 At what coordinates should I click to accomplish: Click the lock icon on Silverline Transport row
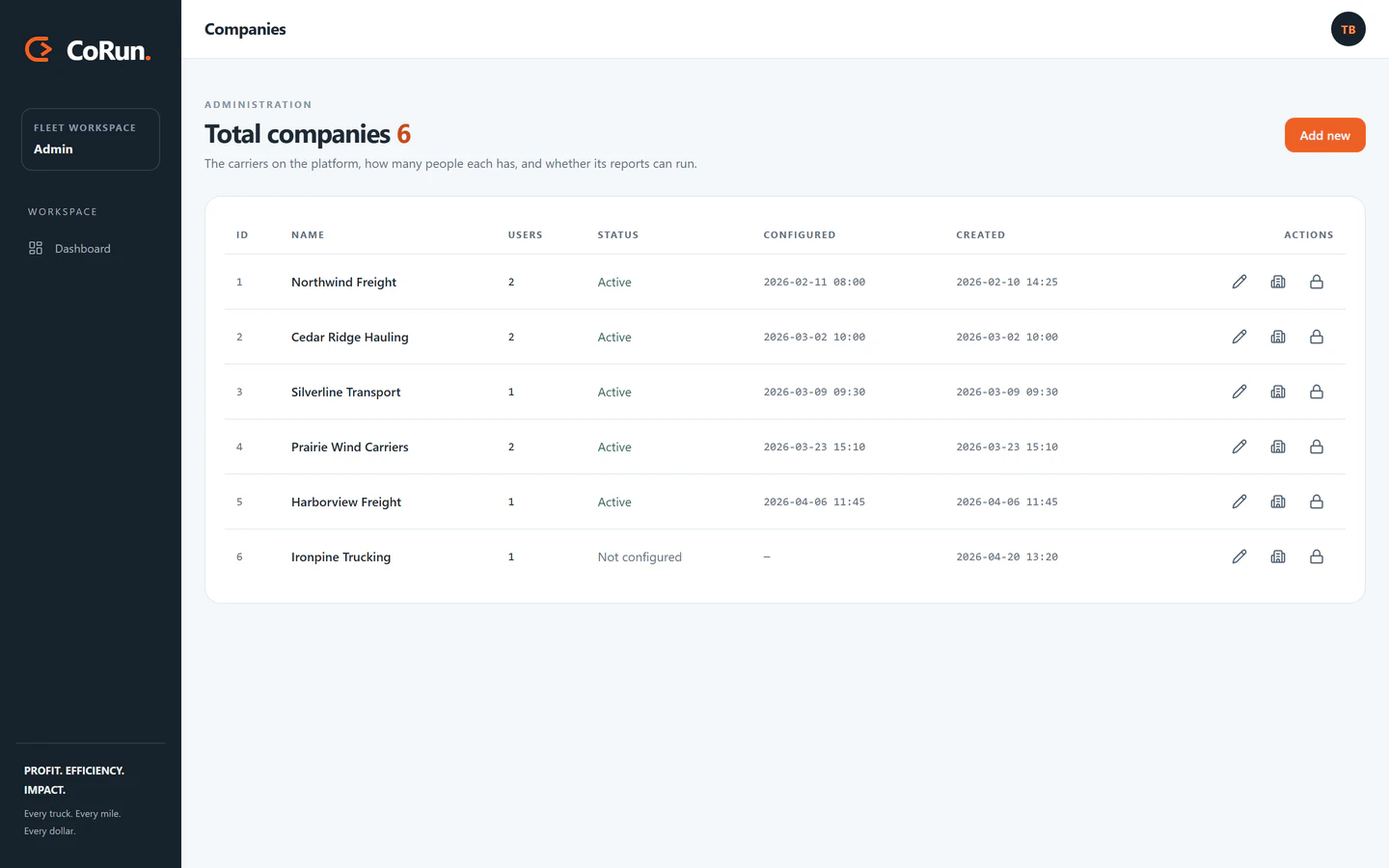click(x=1317, y=392)
